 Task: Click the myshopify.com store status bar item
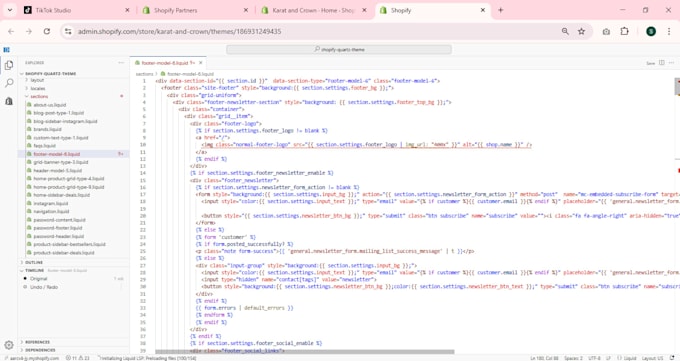(32, 358)
